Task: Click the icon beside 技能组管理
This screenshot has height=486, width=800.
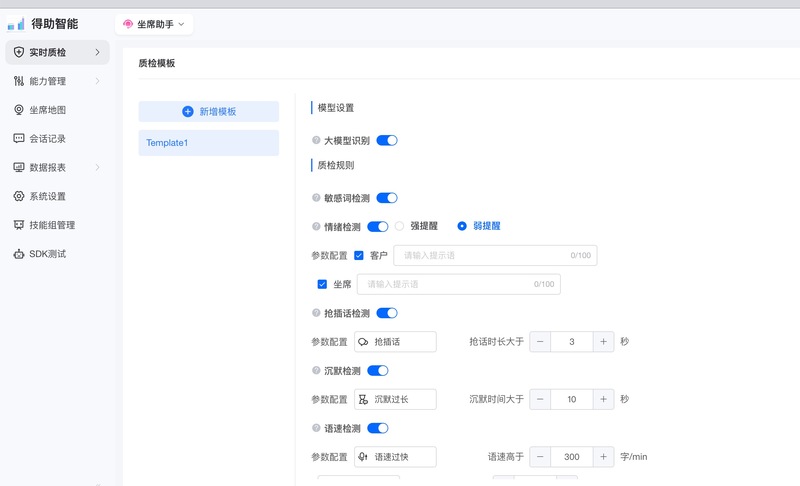Action: 19,225
